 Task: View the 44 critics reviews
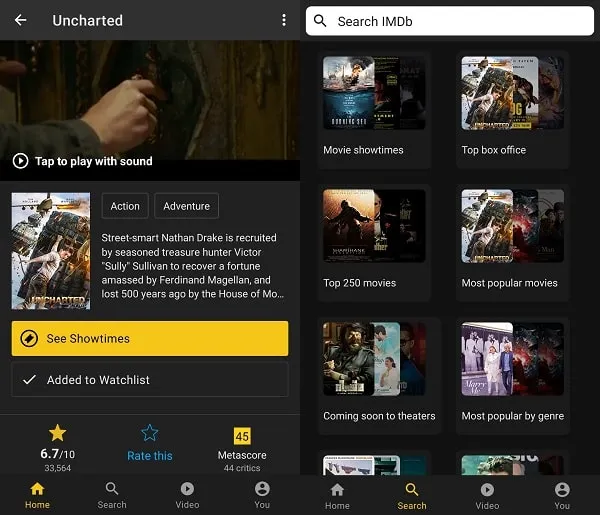click(x=242, y=468)
